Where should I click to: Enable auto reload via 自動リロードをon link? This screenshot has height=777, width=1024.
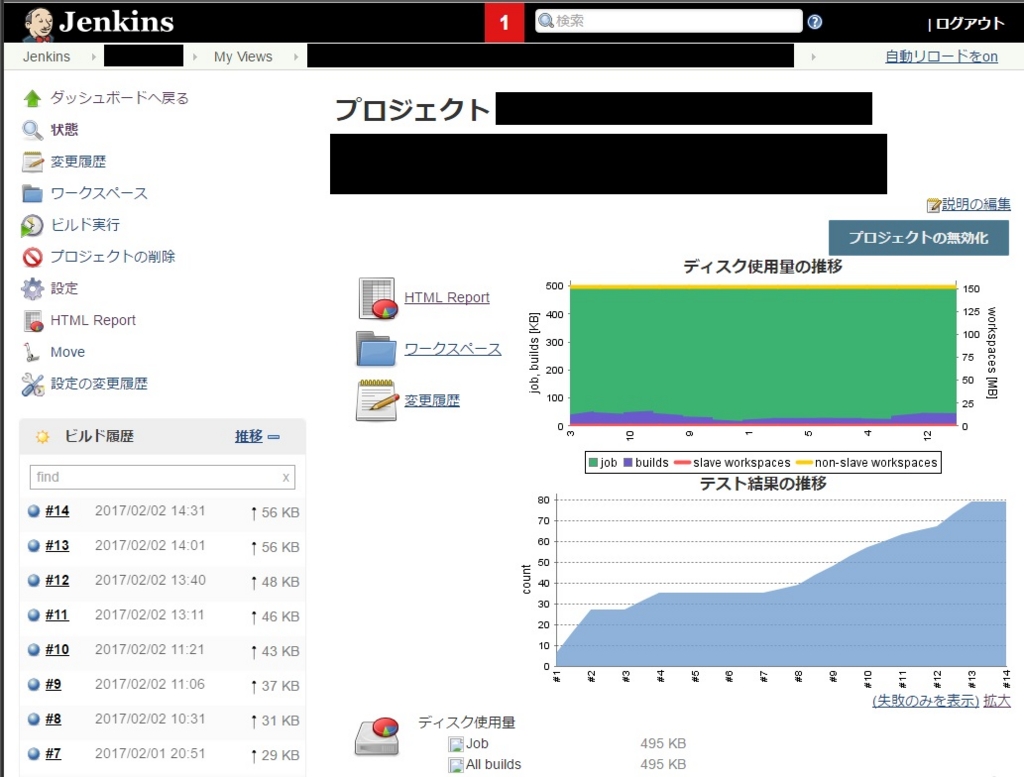tap(941, 56)
